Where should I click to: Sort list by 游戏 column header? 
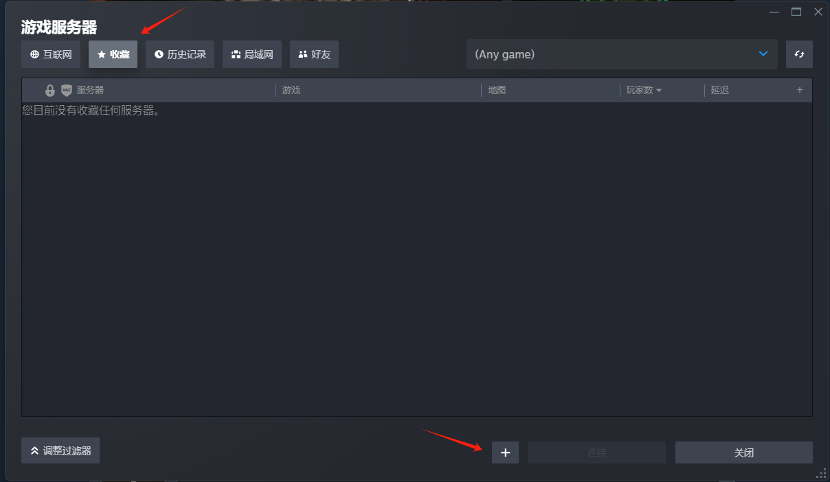point(292,90)
